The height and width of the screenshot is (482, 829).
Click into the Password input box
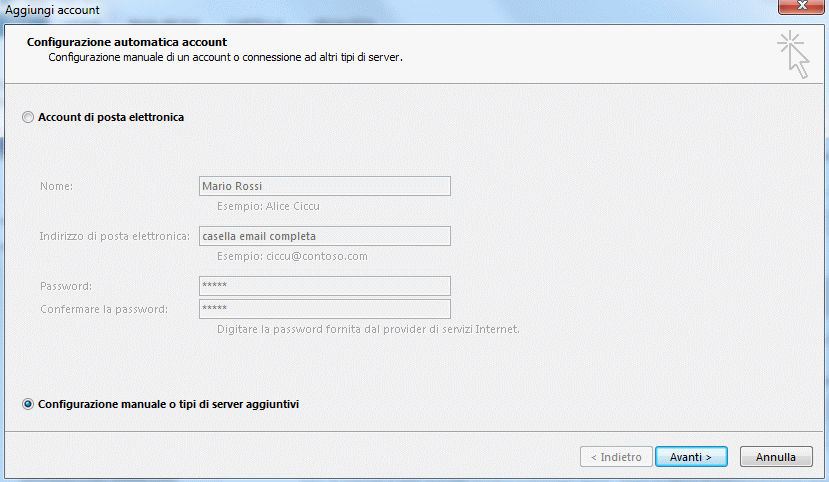[x=324, y=286]
